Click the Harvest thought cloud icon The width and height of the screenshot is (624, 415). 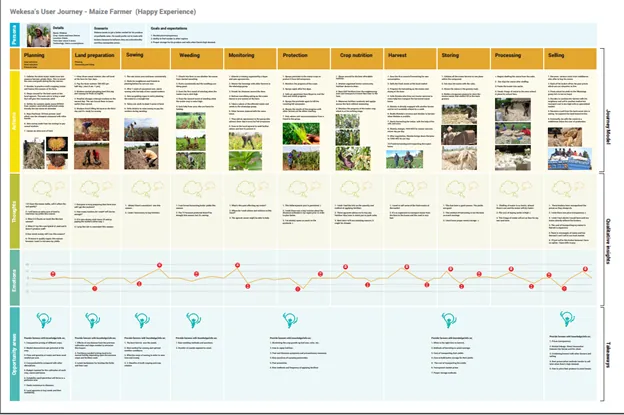(411, 188)
